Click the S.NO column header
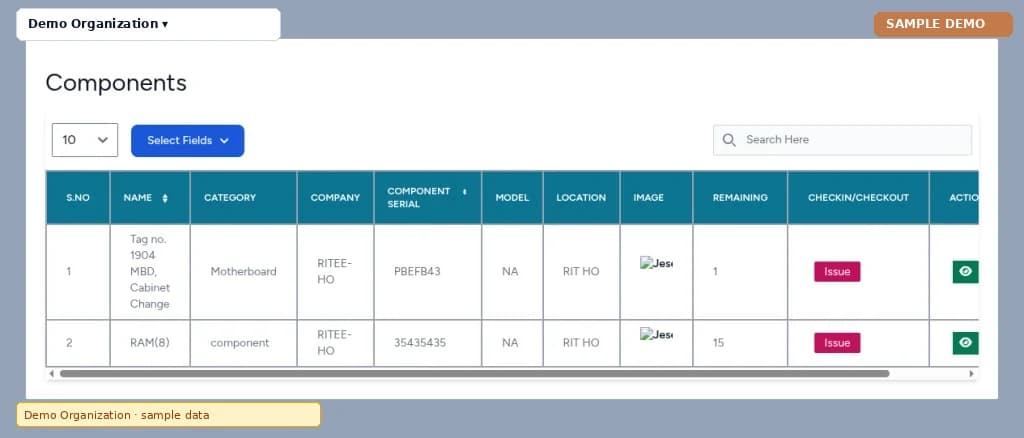The width and height of the screenshot is (1024, 438). (x=78, y=198)
